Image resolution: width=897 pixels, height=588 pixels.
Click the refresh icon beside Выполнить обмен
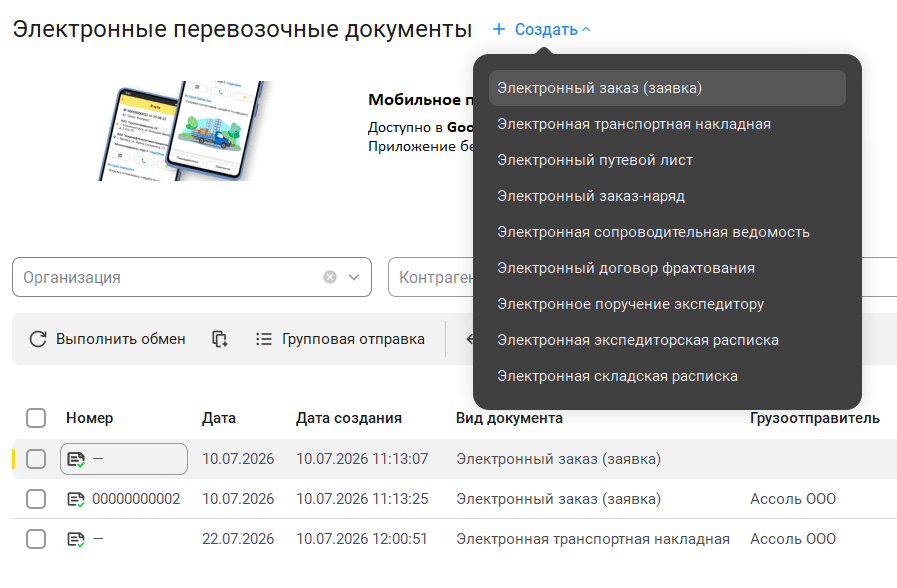pos(38,339)
